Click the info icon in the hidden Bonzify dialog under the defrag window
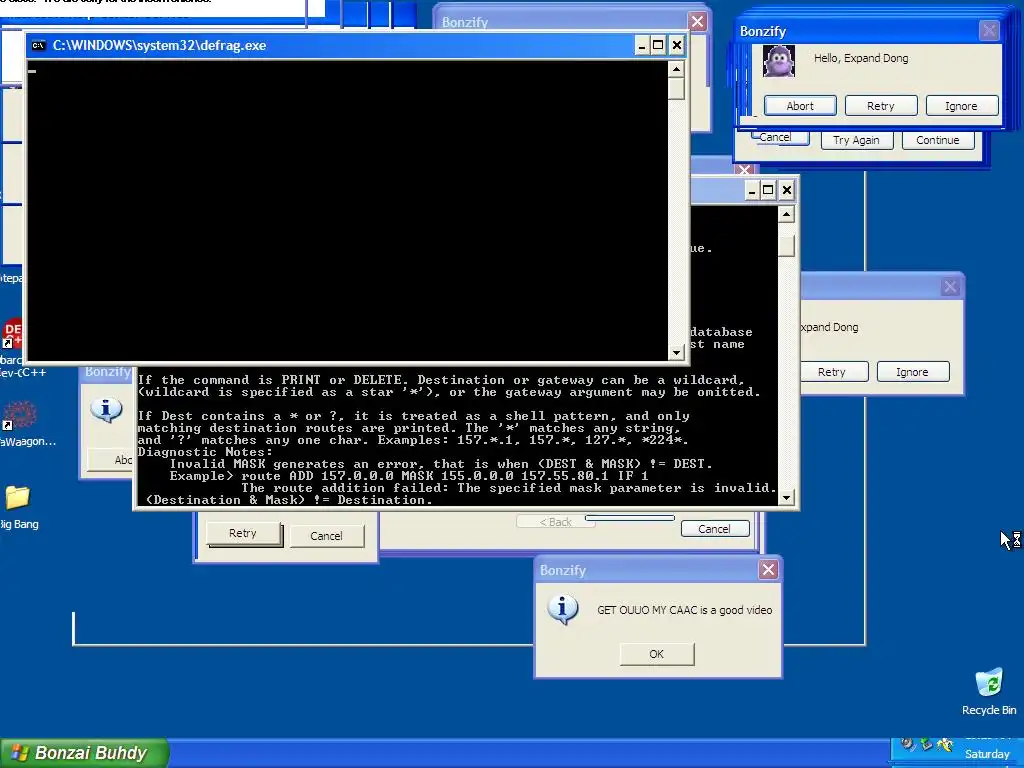The image size is (1024, 768). click(x=106, y=410)
